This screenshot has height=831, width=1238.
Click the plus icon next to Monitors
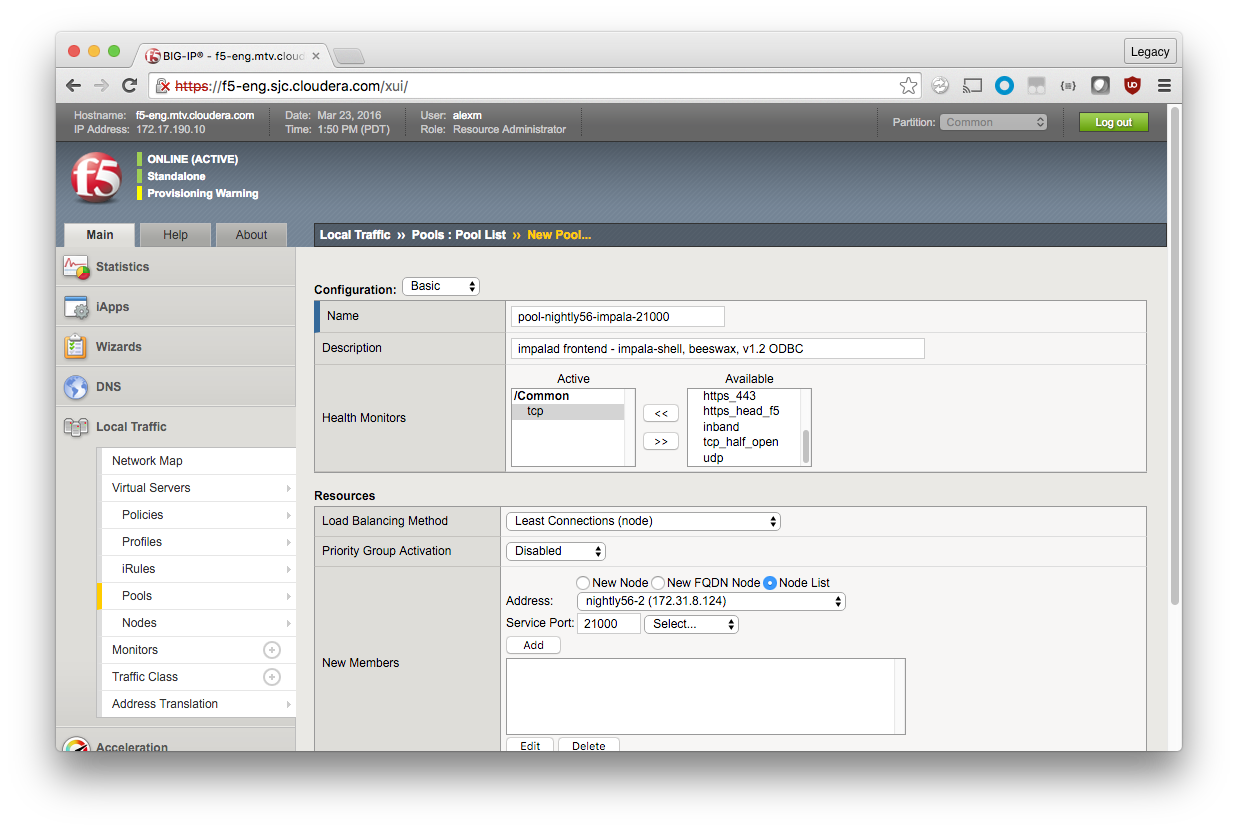click(271, 650)
